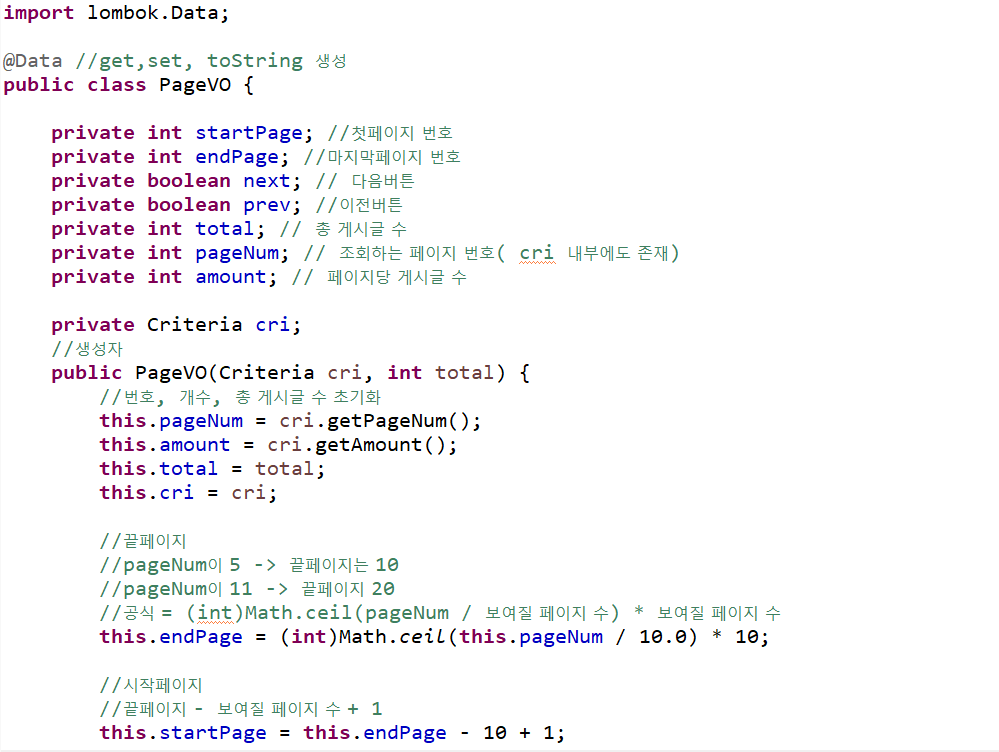This screenshot has height=752, width=999.
Task: Click 'PageVO' in the constructor signature
Action: 171,373
